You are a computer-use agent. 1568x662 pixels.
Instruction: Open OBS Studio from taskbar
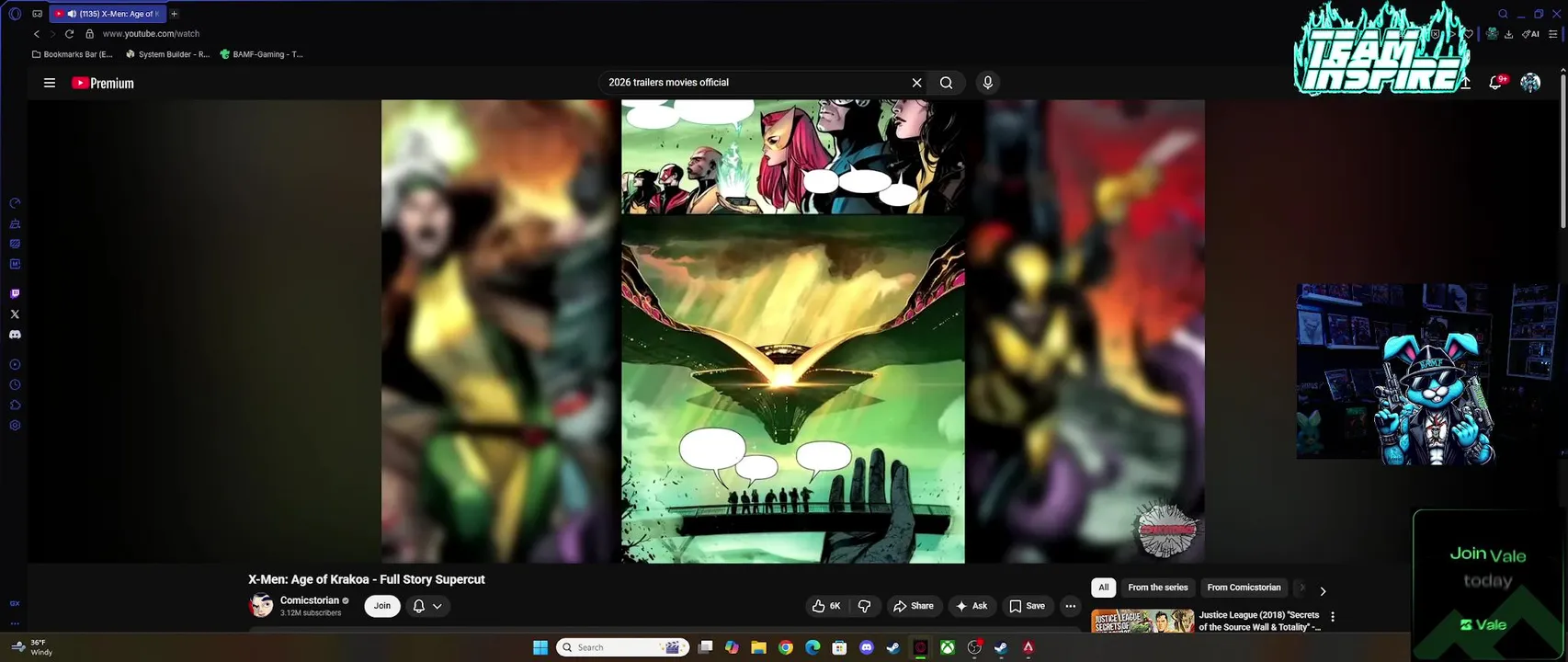(x=974, y=647)
